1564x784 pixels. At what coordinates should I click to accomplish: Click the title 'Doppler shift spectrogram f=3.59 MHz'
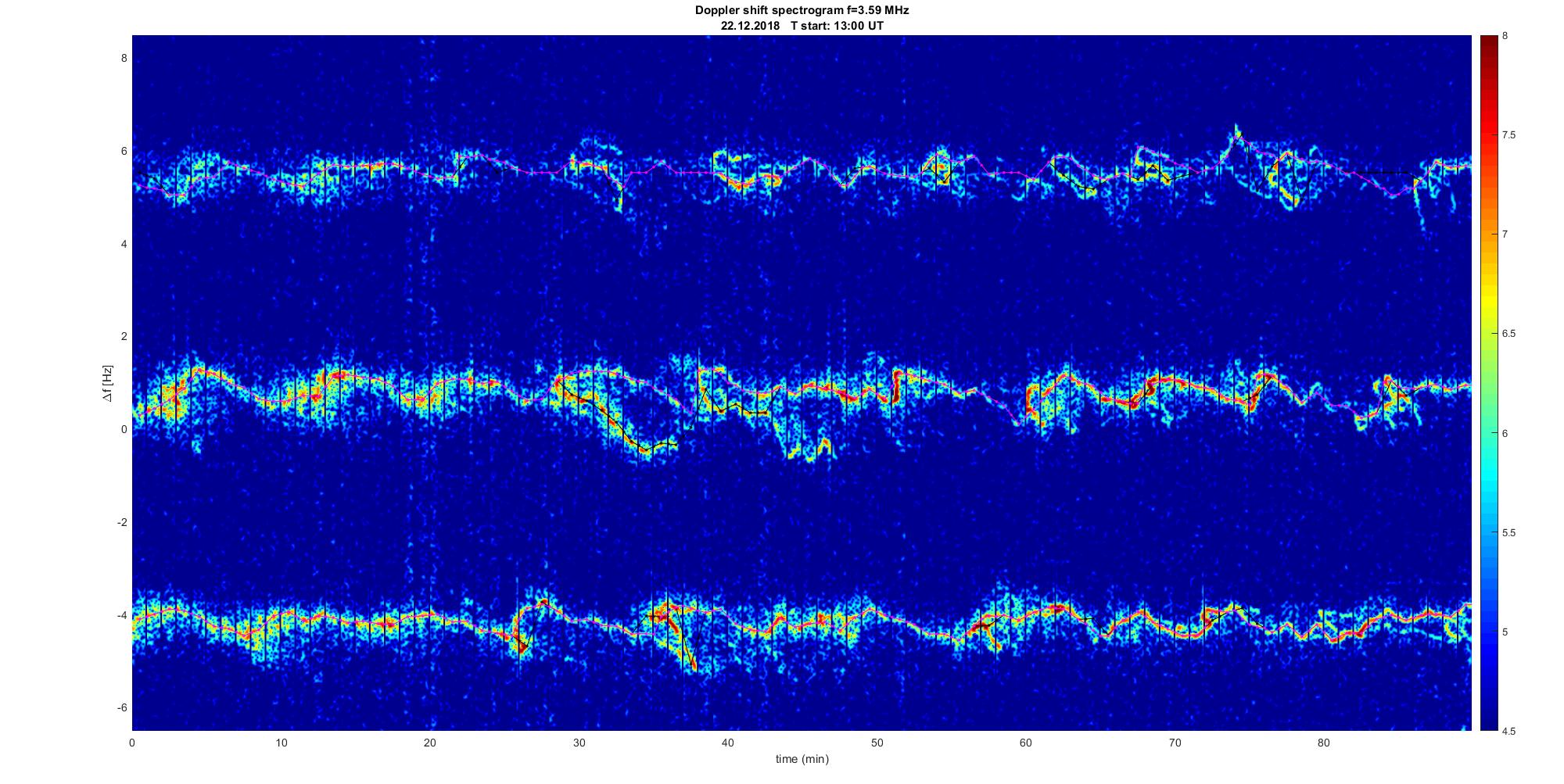tap(802, 10)
